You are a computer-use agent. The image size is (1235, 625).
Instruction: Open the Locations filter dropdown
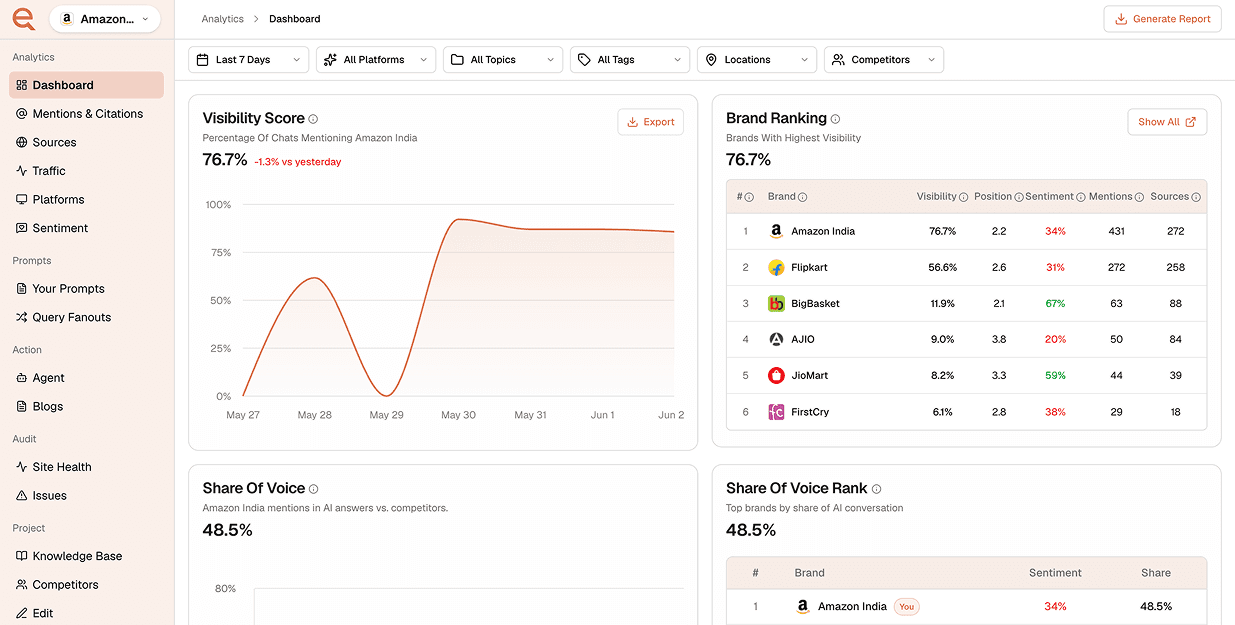tap(757, 60)
